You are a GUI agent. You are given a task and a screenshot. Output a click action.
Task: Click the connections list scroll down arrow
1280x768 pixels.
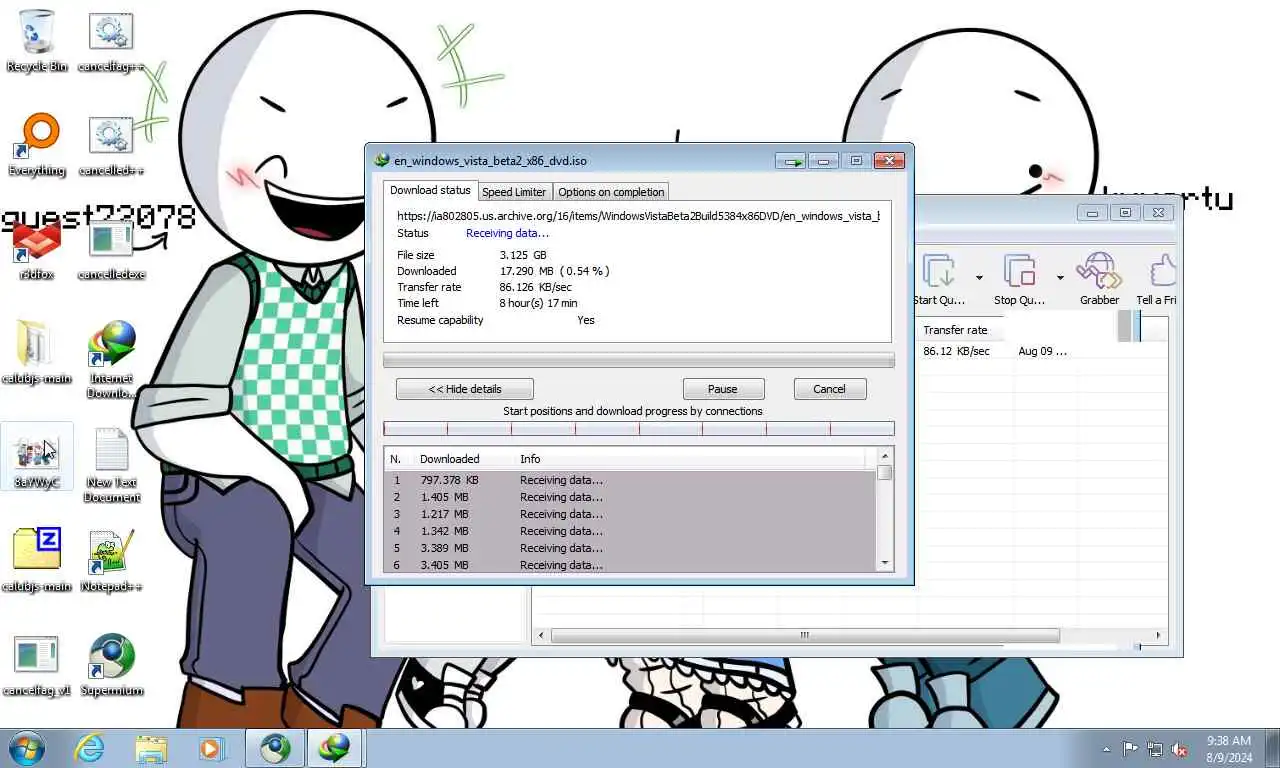pos(885,563)
